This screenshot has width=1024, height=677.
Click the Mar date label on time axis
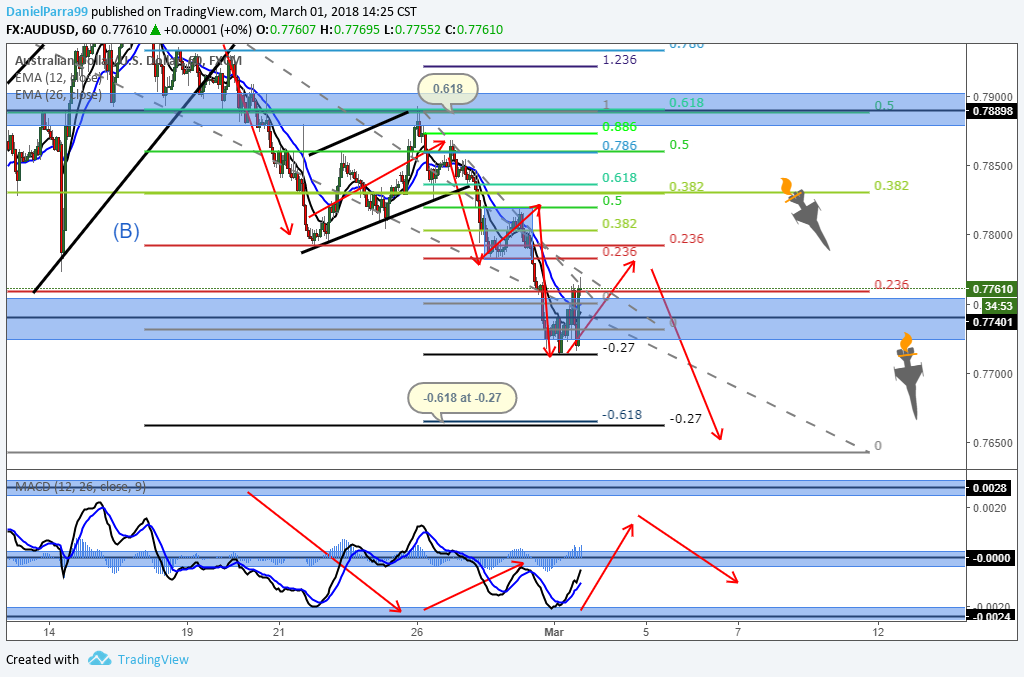(554, 632)
